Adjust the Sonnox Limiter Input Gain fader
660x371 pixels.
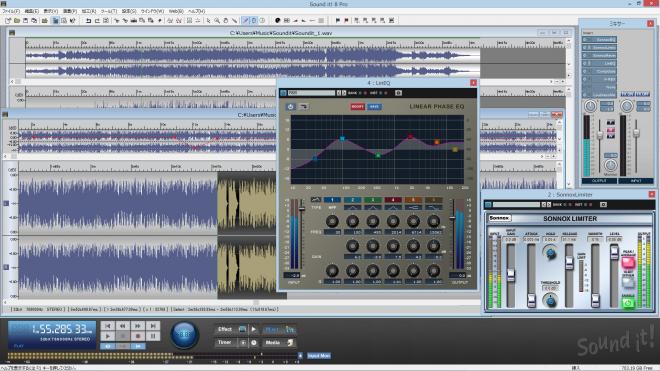coord(511,275)
